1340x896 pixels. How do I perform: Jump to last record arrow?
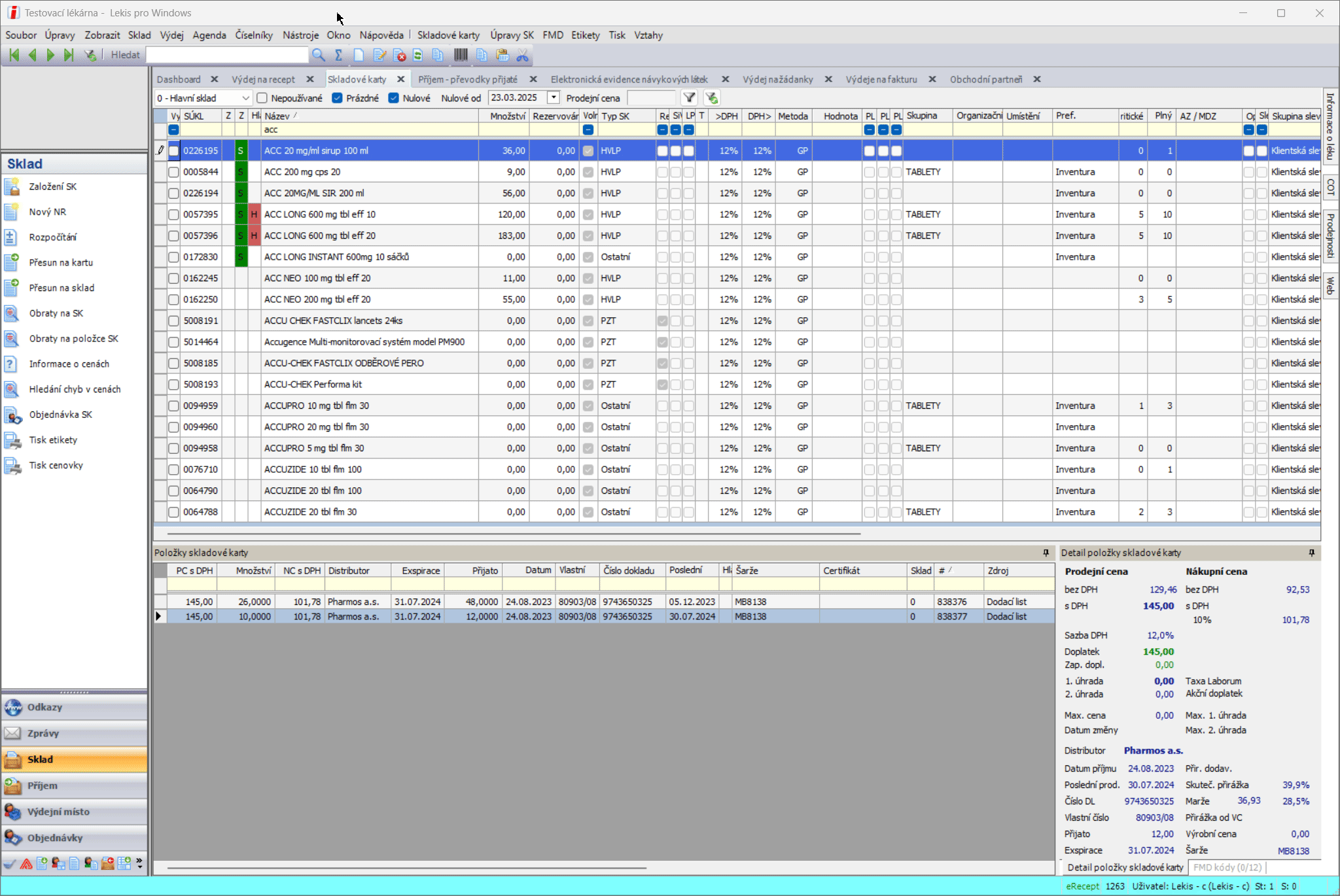[x=68, y=55]
